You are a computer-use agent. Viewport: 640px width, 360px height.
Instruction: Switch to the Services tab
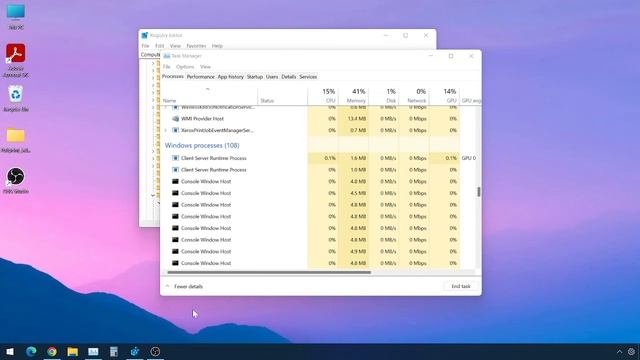coord(308,77)
